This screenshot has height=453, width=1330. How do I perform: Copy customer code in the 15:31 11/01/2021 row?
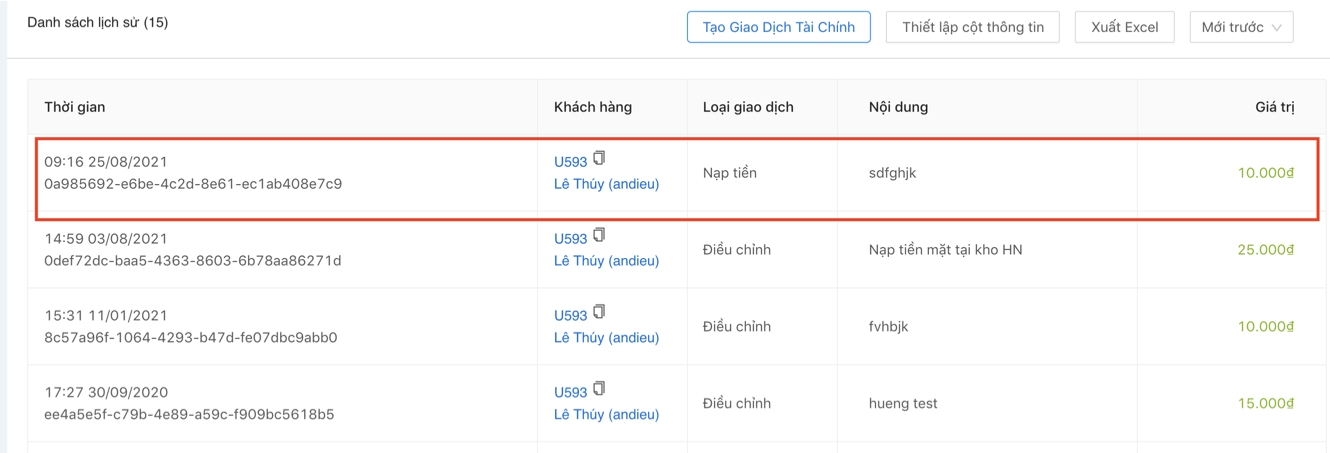tap(599, 312)
